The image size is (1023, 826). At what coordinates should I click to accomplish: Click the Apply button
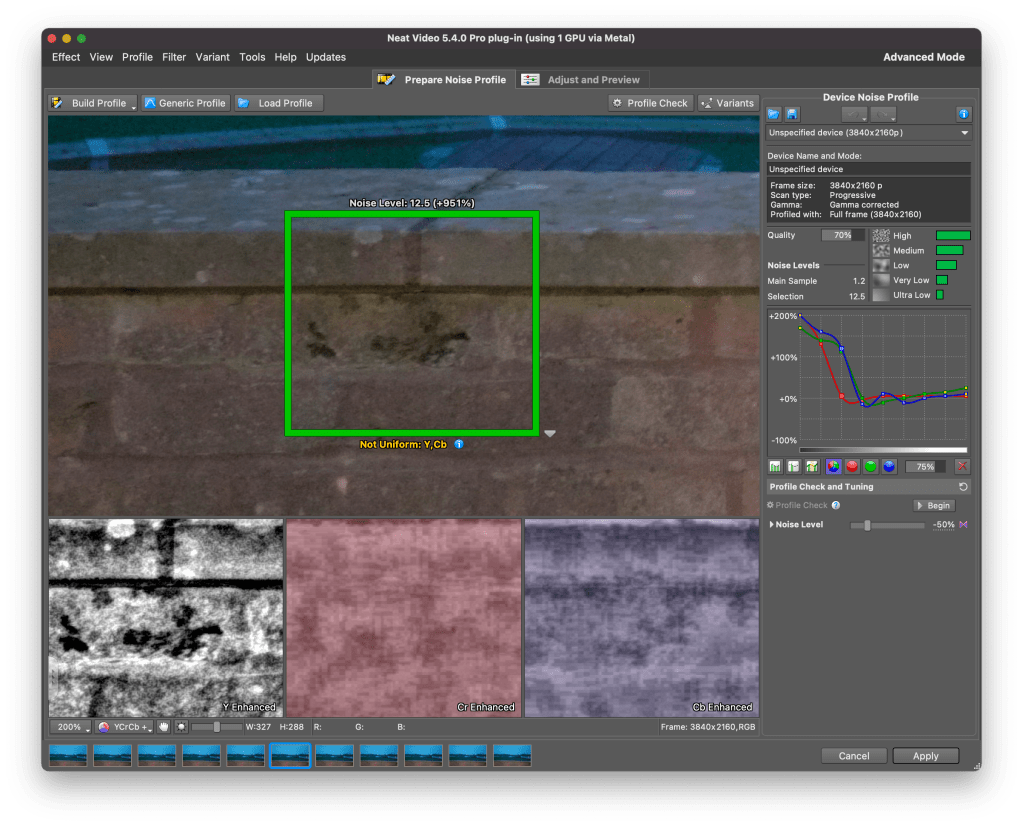(x=925, y=756)
